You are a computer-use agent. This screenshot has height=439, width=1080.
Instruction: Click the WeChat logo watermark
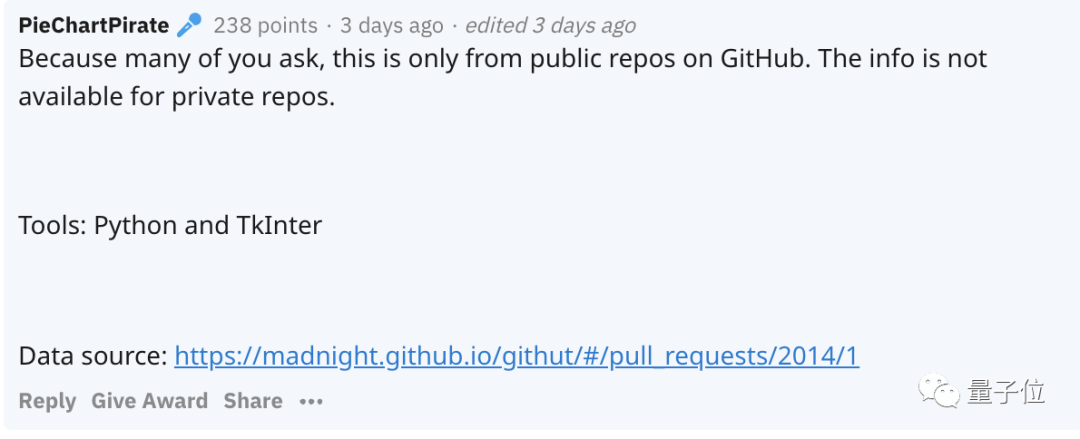tap(943, 390)
